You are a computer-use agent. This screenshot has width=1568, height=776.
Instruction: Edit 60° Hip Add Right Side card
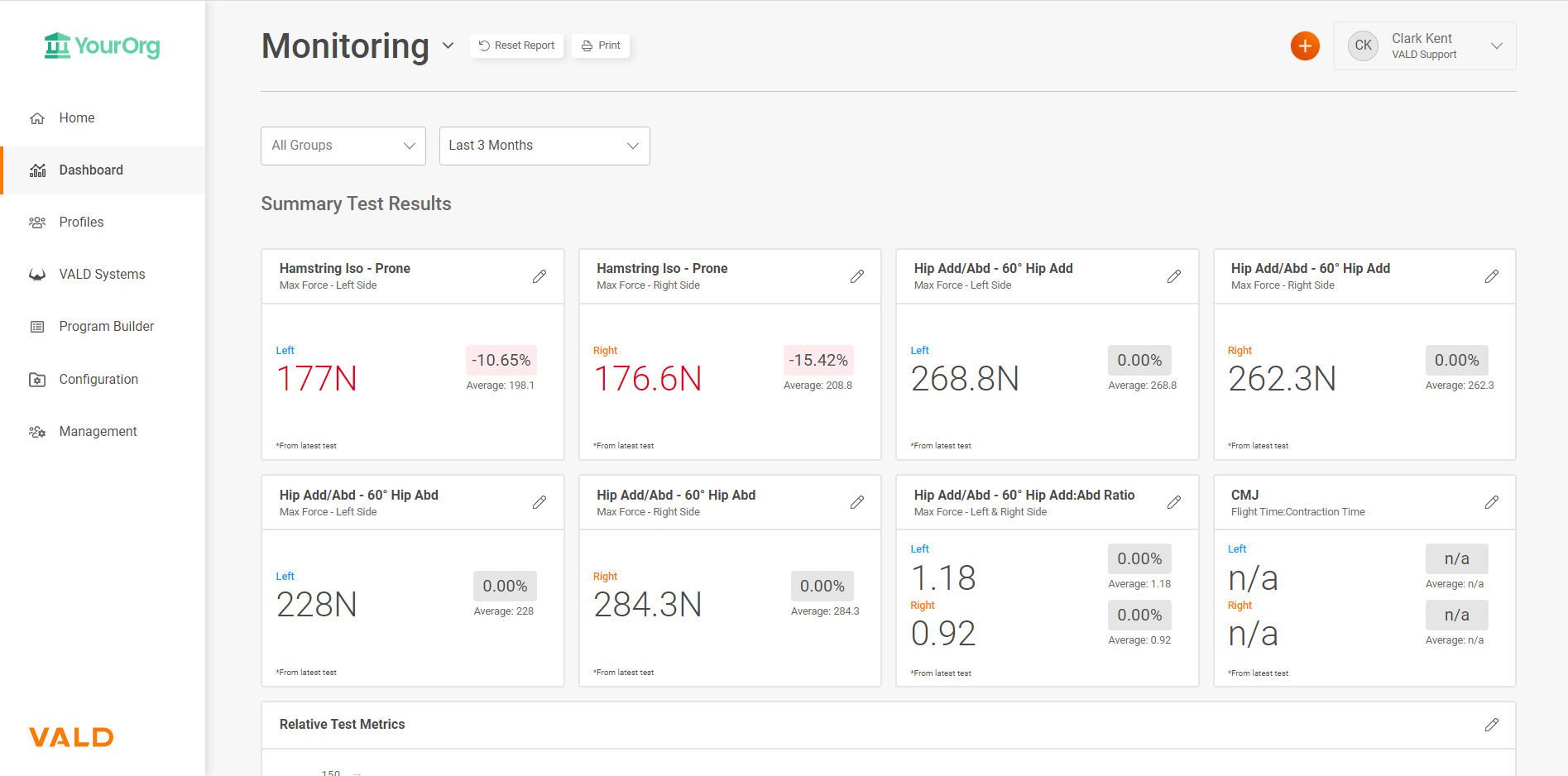pyautogui.click(x=1492, y=276)
